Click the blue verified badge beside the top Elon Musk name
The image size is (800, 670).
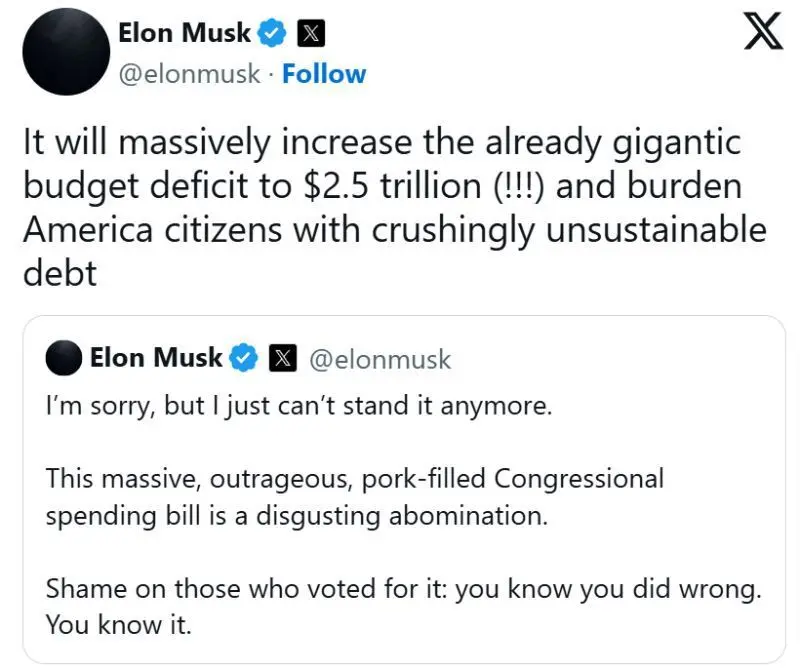pyautogui.click(x=271, y=33)
